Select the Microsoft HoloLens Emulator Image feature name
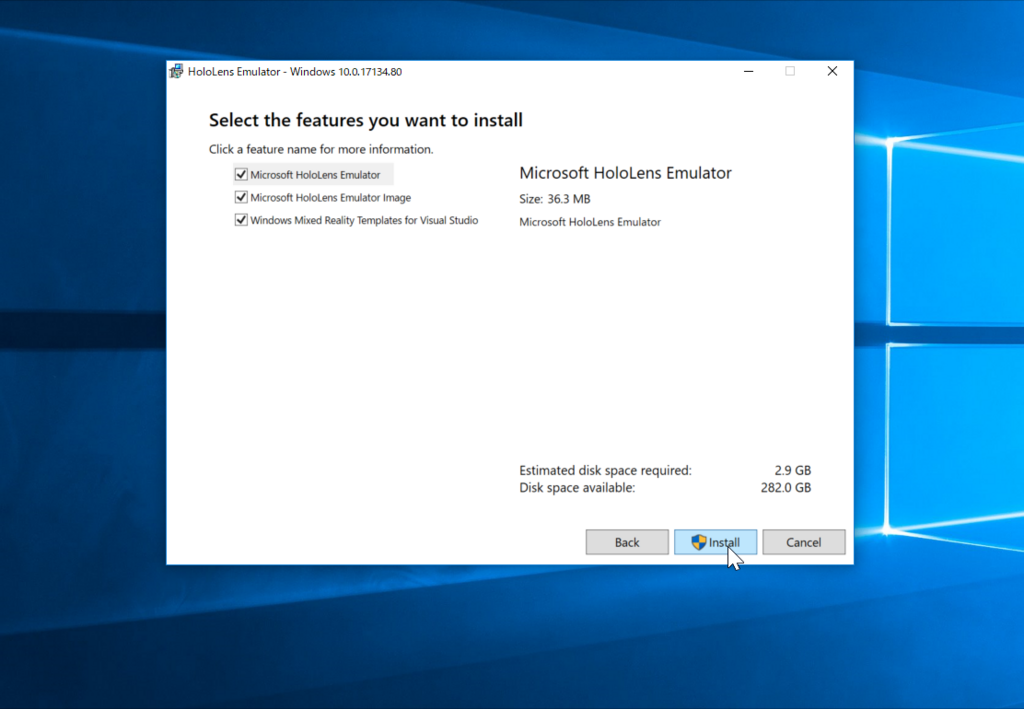Viewport: 1024px width, 709px height. point(330,198)
